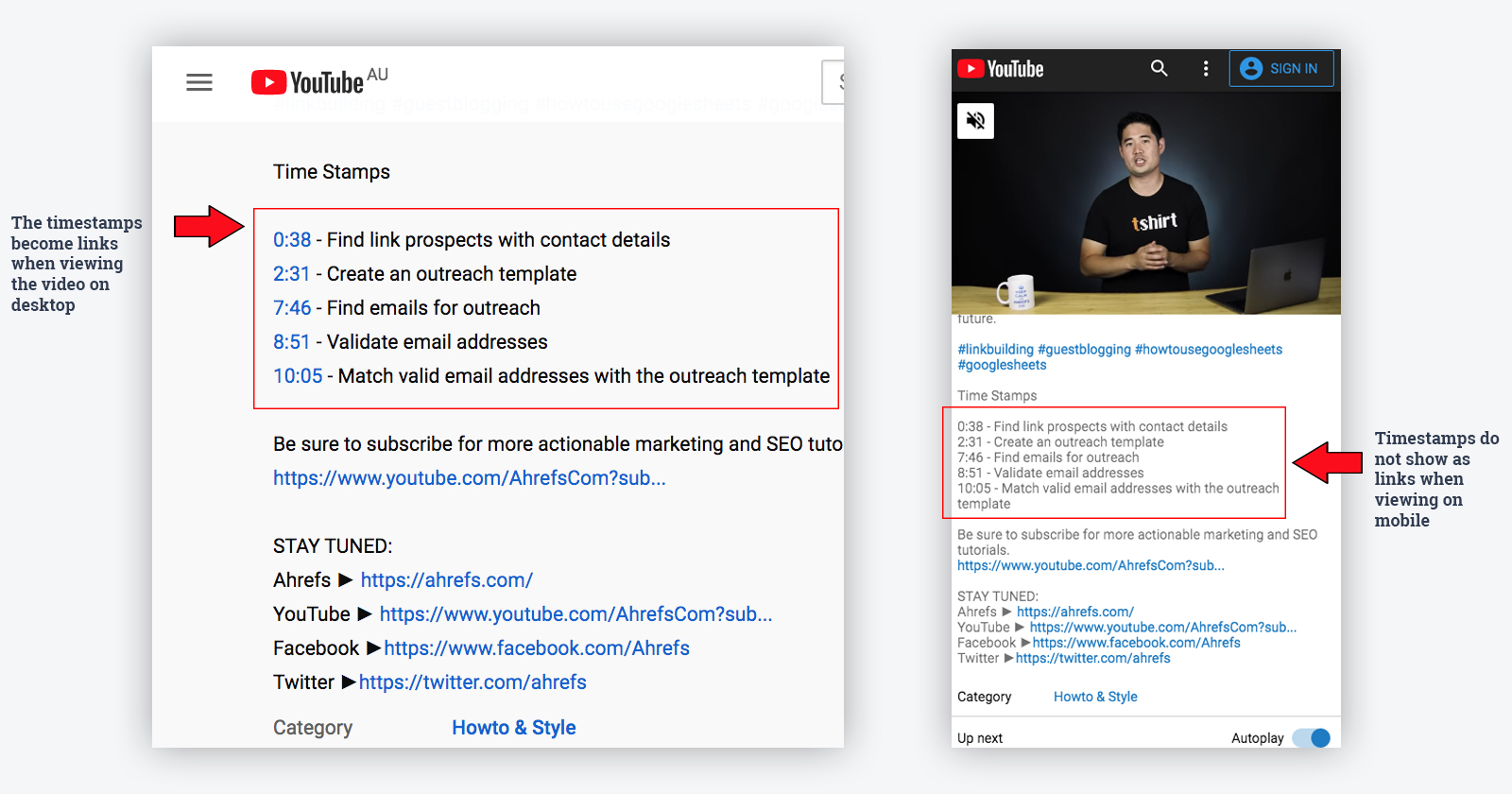Open search in mobile YouTube header
1512x794 pixels.
point(1160,68)
